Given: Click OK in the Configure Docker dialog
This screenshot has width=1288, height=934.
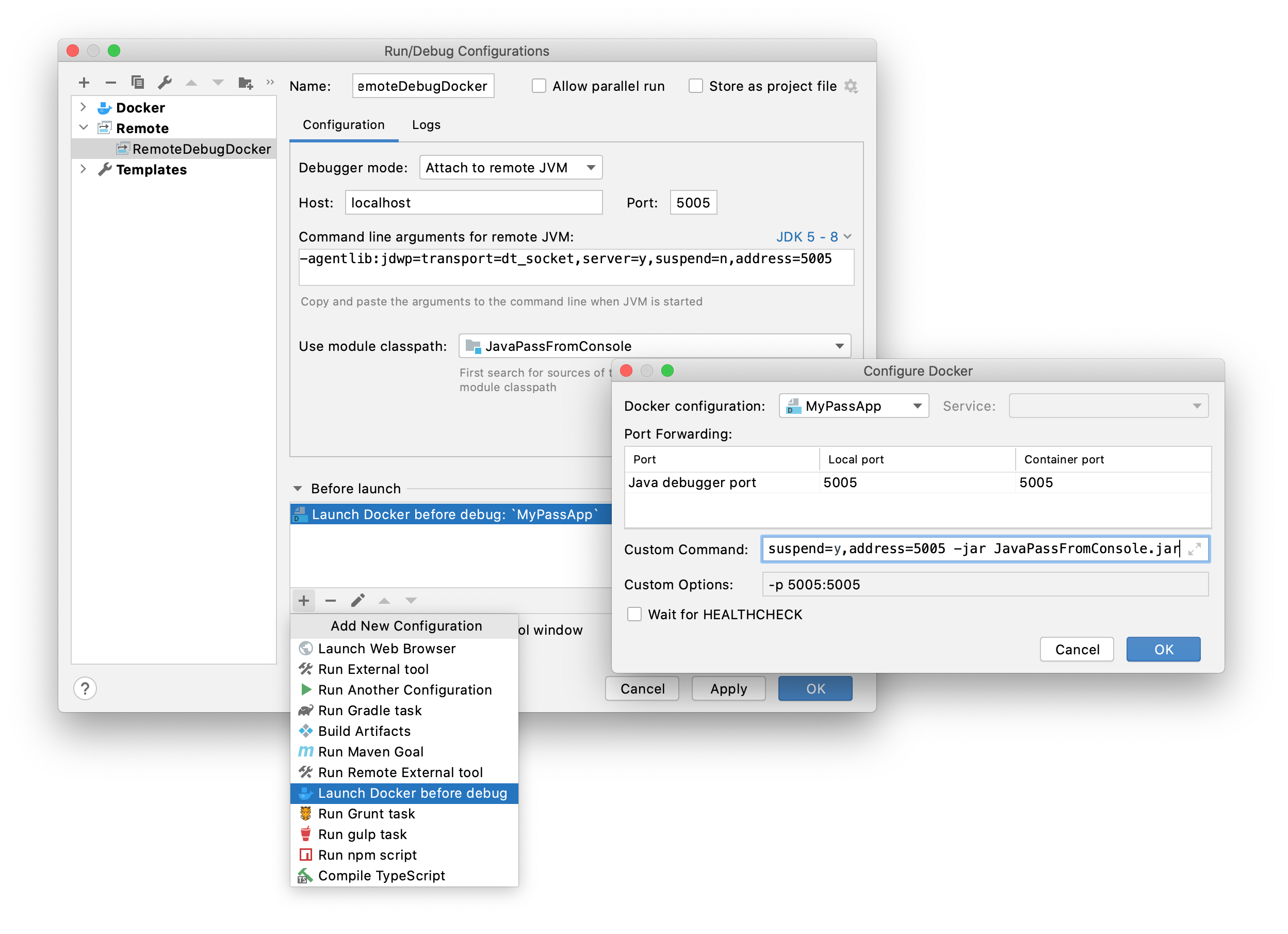Looking at the screenshot, I should (x=1163, y=649).
